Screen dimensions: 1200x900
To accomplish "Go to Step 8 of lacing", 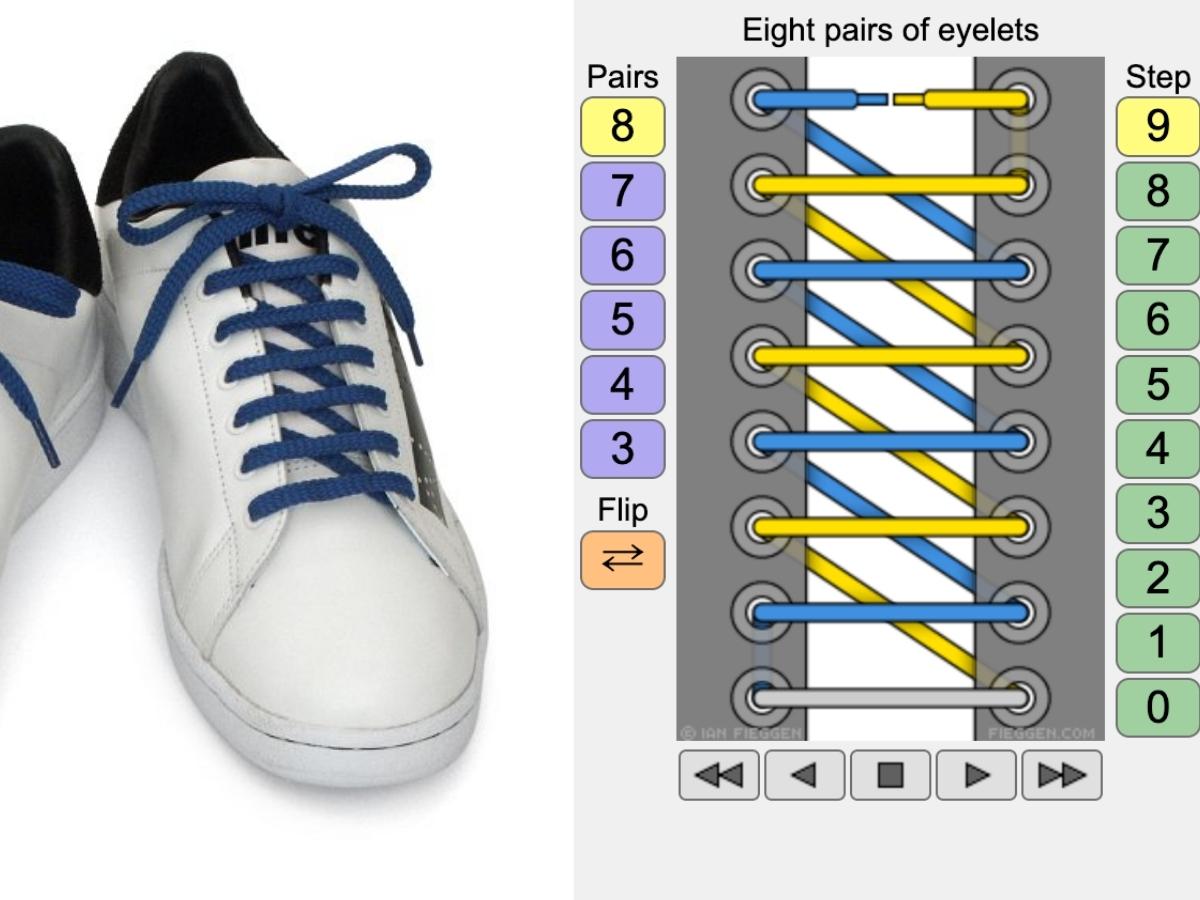I will 1158,191.
